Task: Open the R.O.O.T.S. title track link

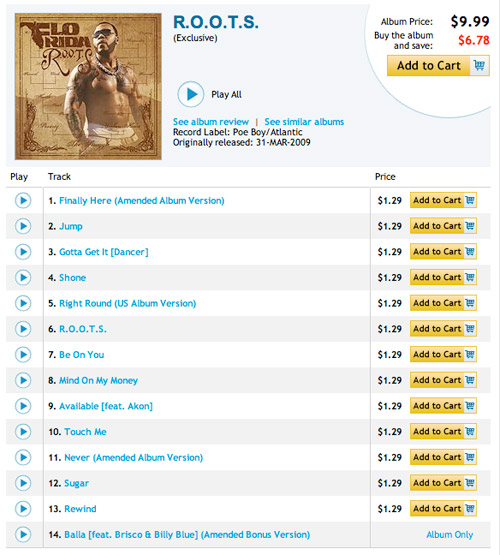Action: point(83,329)
